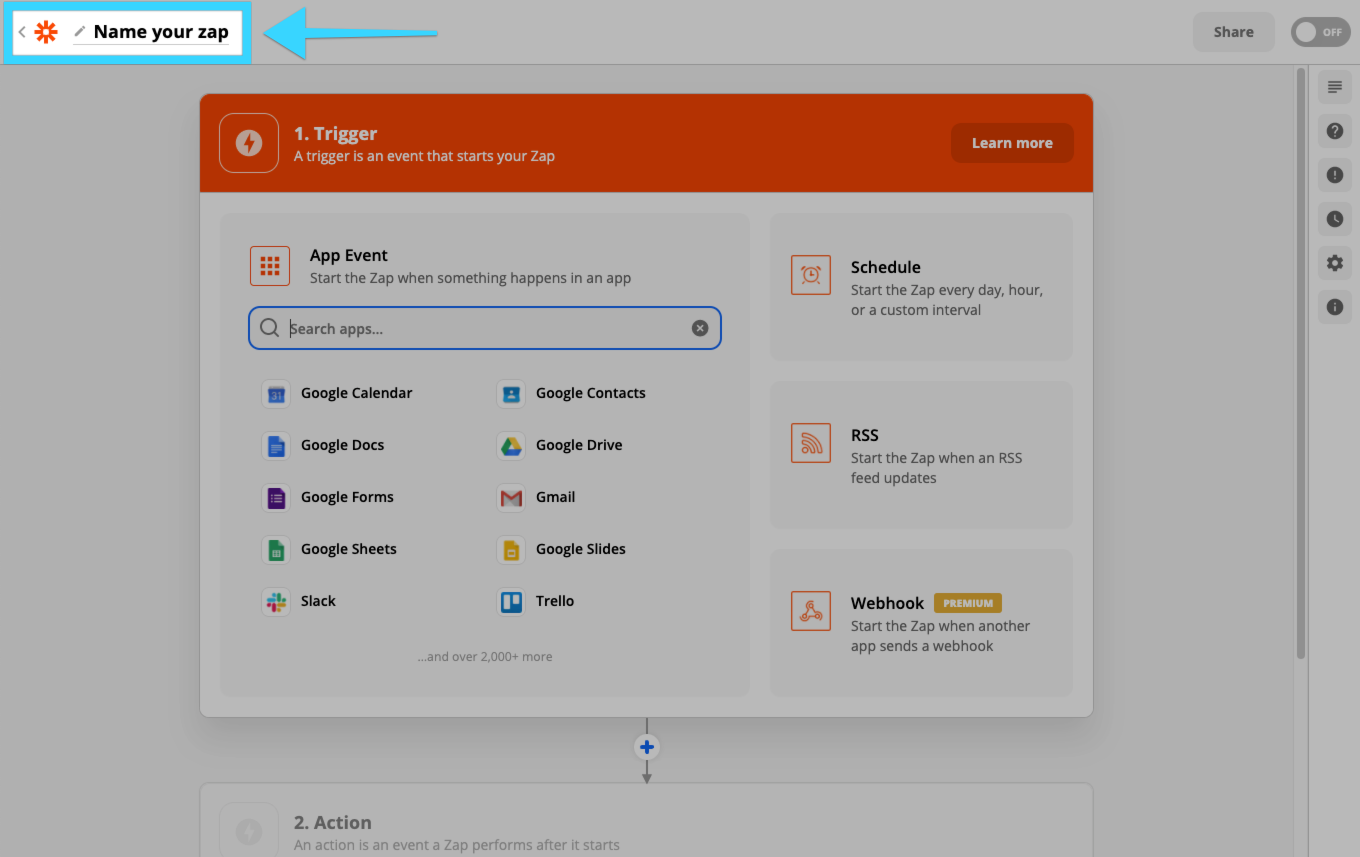Select the Slack app icon
The height and width of the screenshot is (857, 1360).
pos(275,602)
